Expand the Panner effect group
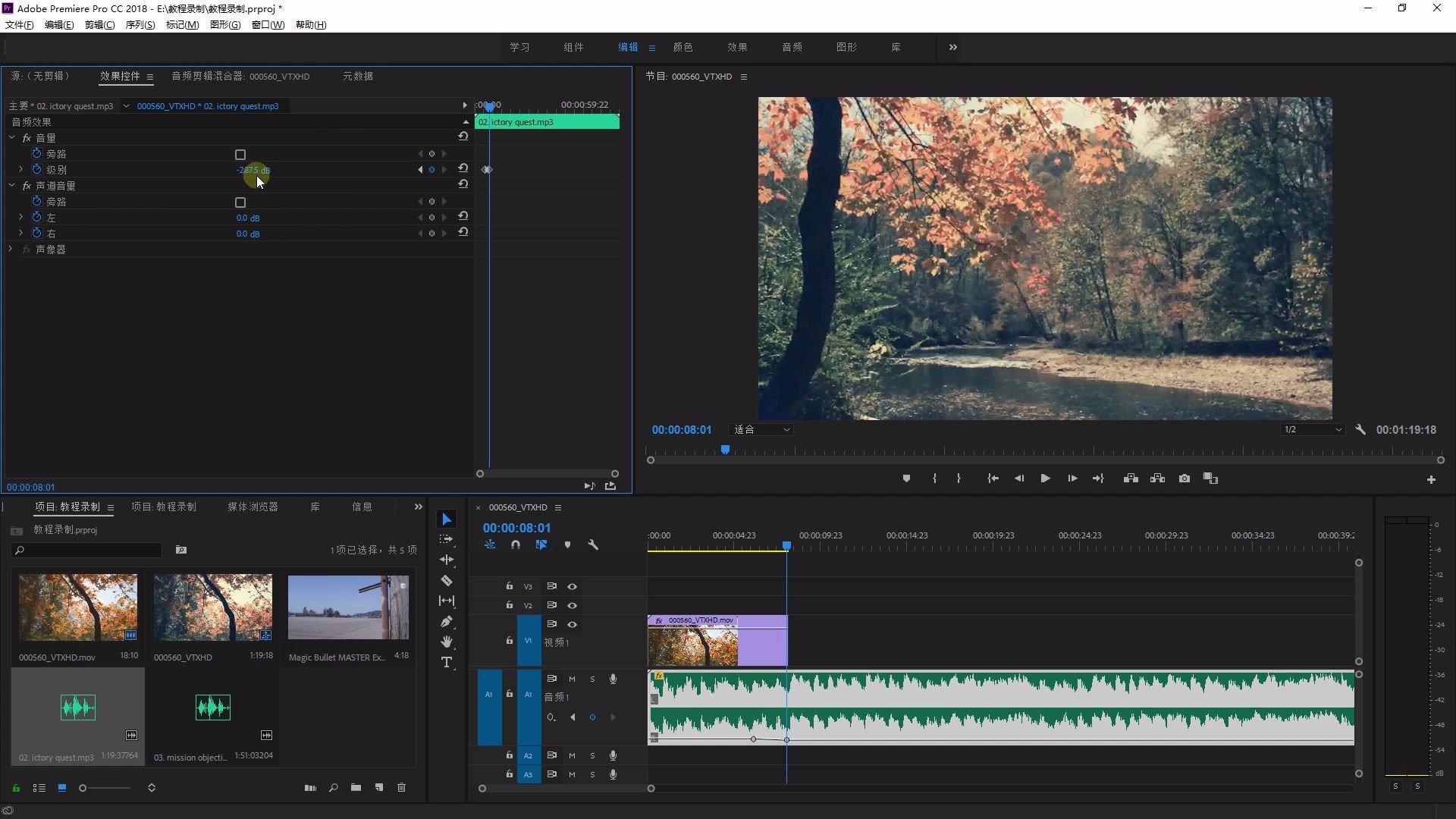 (x=11, y=249)
